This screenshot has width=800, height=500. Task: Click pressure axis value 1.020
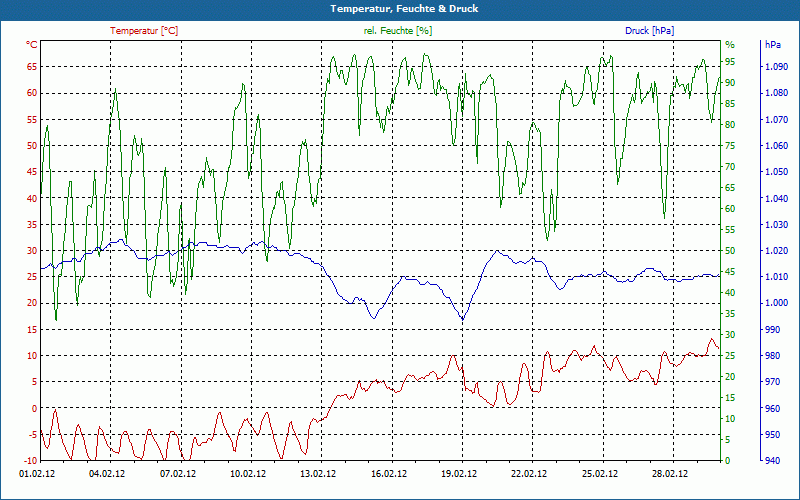coord(777,251)
